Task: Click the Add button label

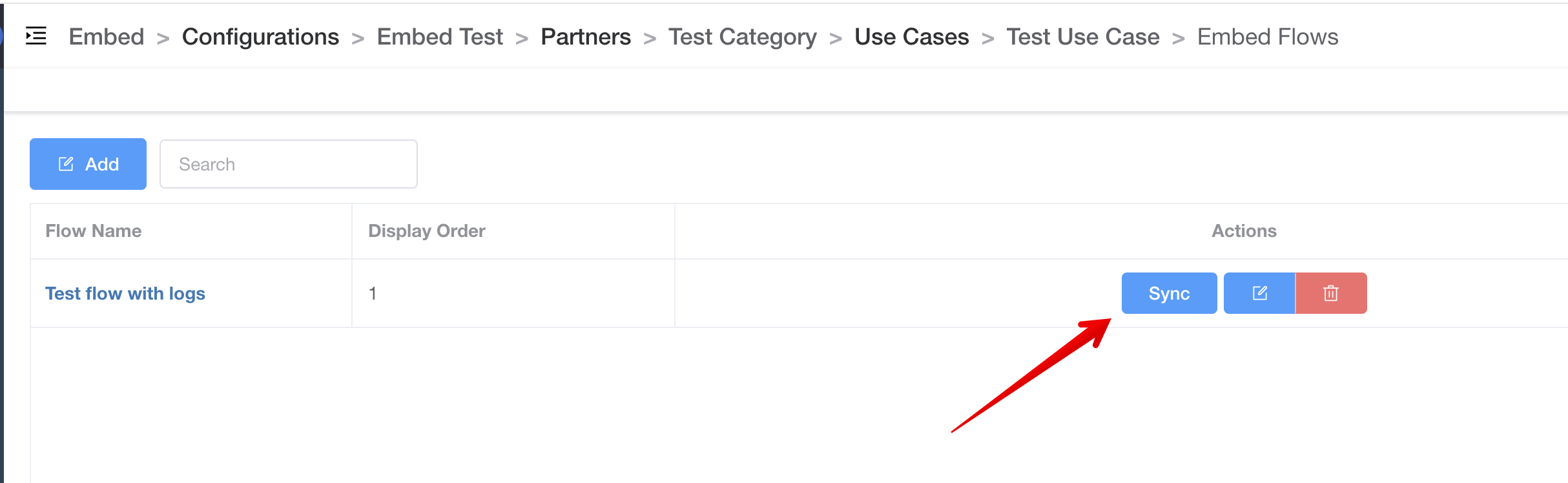Action: point(102,164)
